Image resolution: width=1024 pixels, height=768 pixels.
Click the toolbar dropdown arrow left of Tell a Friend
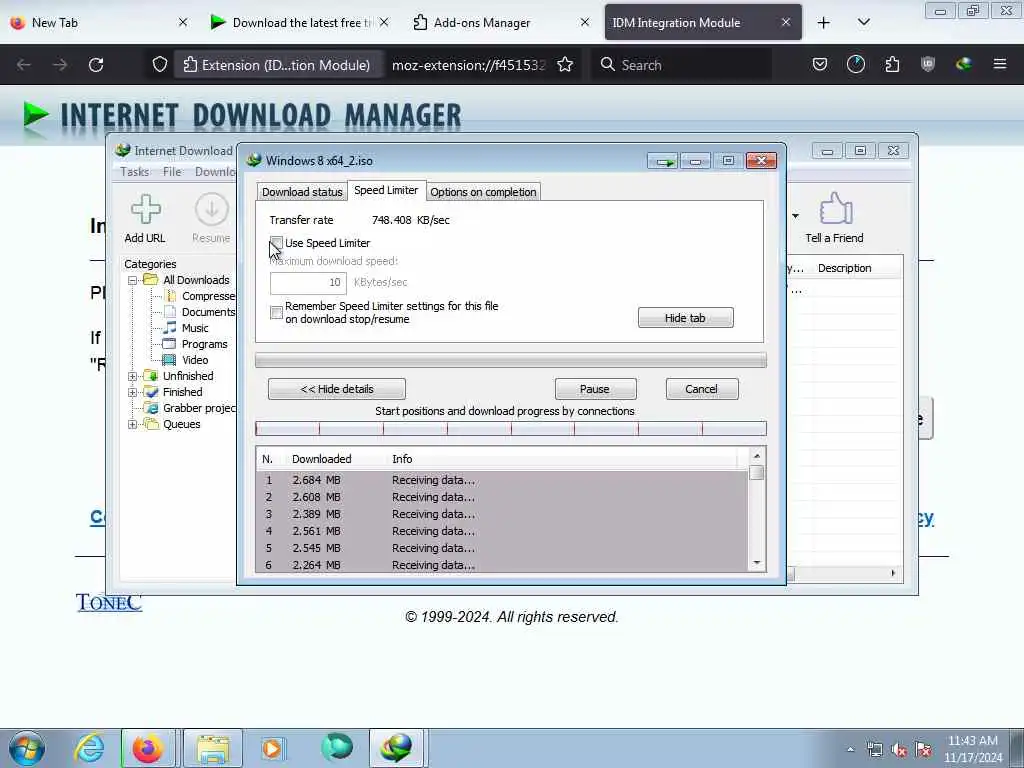(795, 216)
